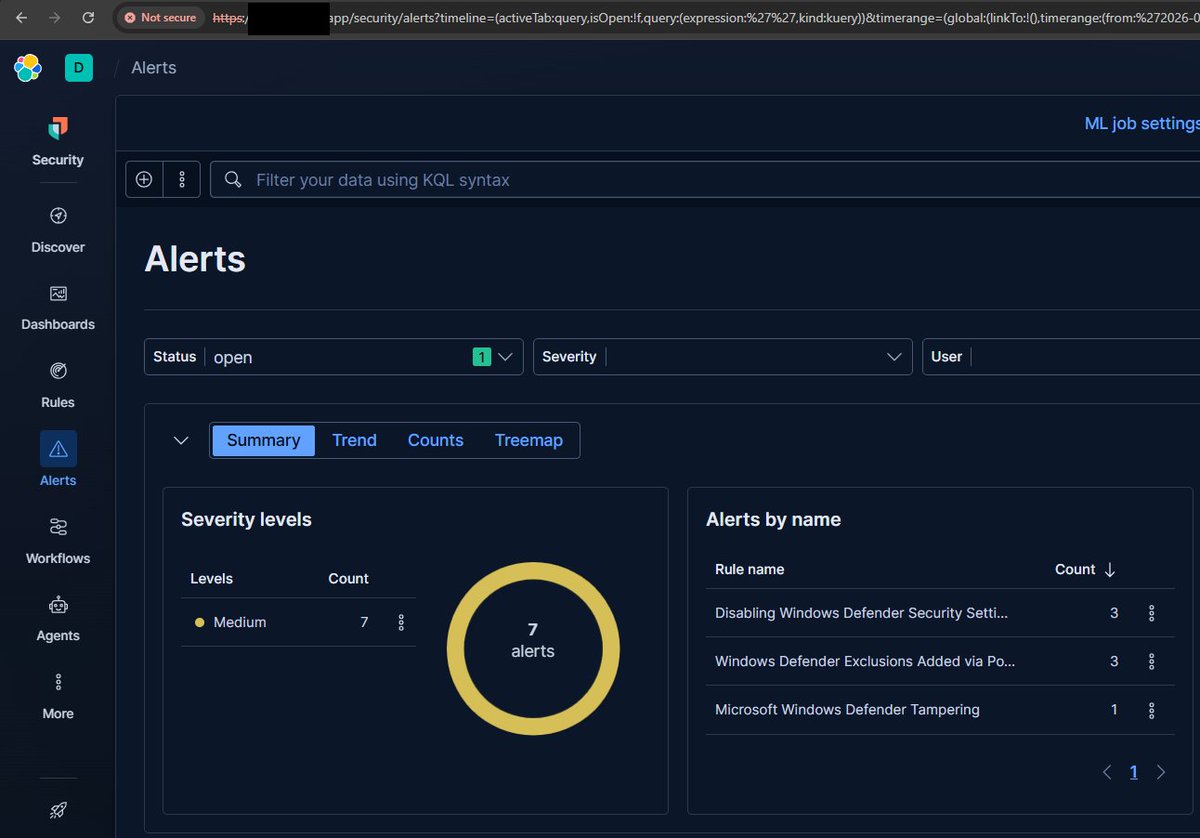The height and width of the screenshot is (838, 1200).
Task: Click the browser forward arrow
Action: [54, 18]
